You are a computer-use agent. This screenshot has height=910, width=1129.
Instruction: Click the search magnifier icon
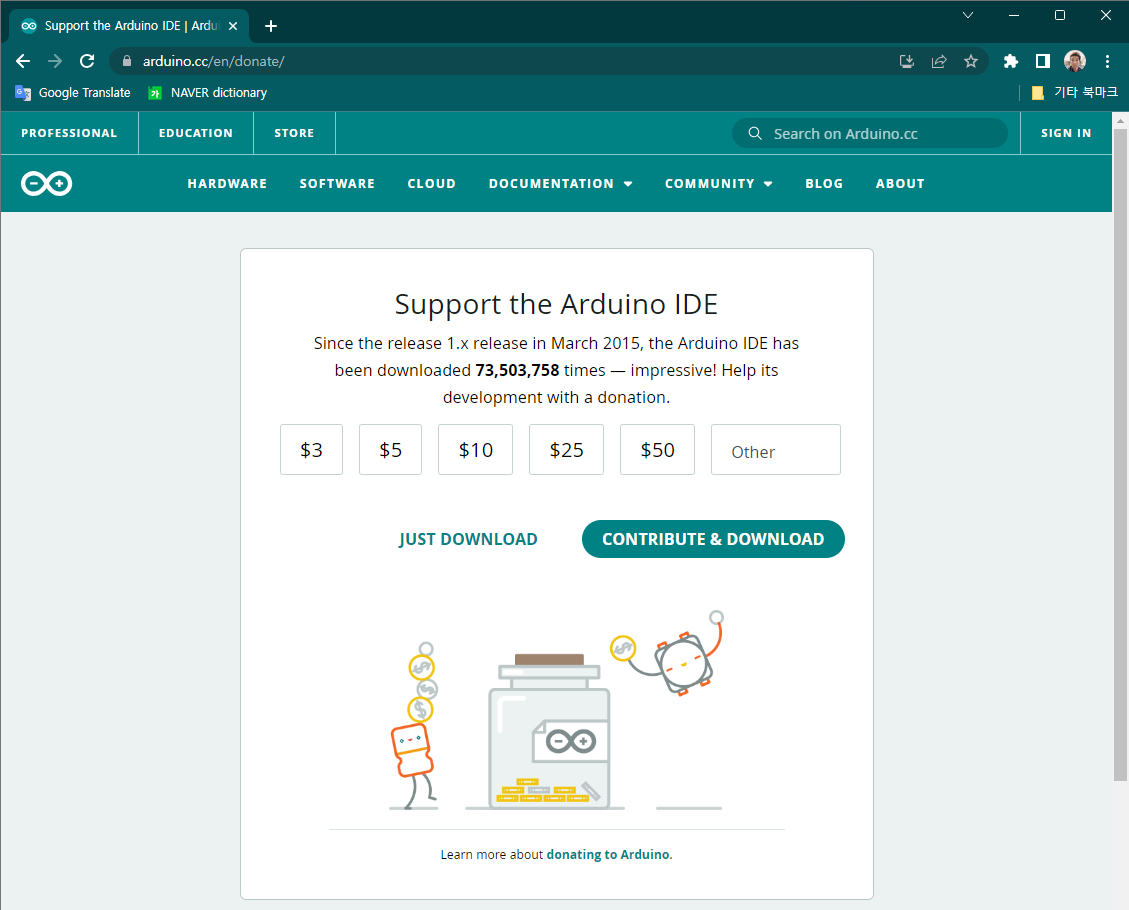click(755, 133)
